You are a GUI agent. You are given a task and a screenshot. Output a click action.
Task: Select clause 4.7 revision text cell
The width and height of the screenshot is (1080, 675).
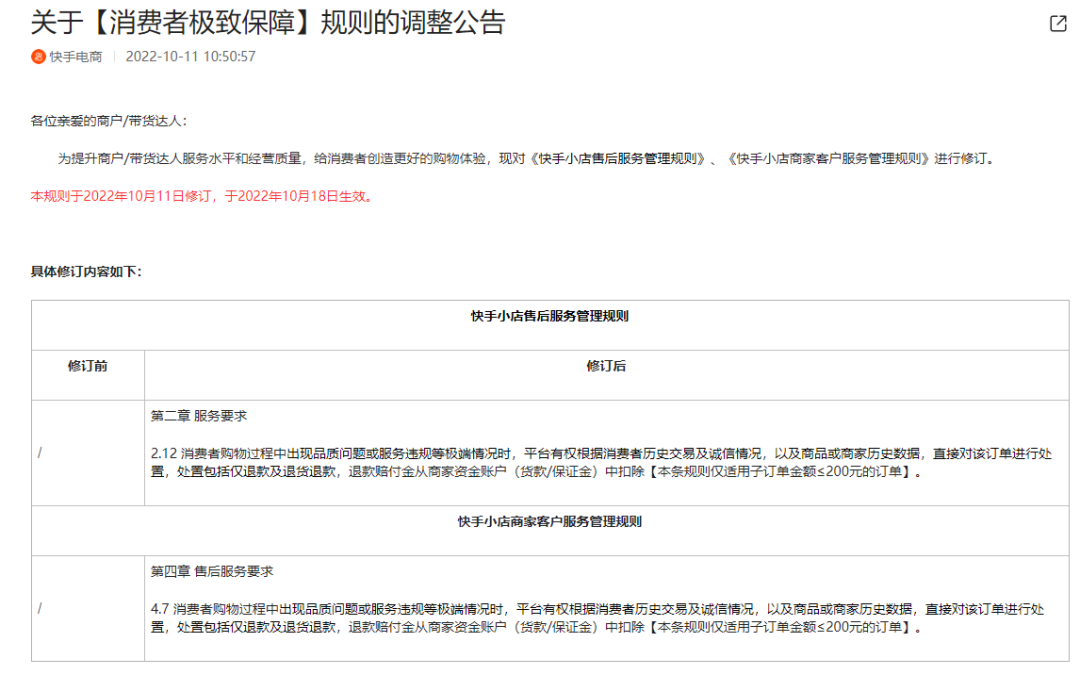click(600, 618)
